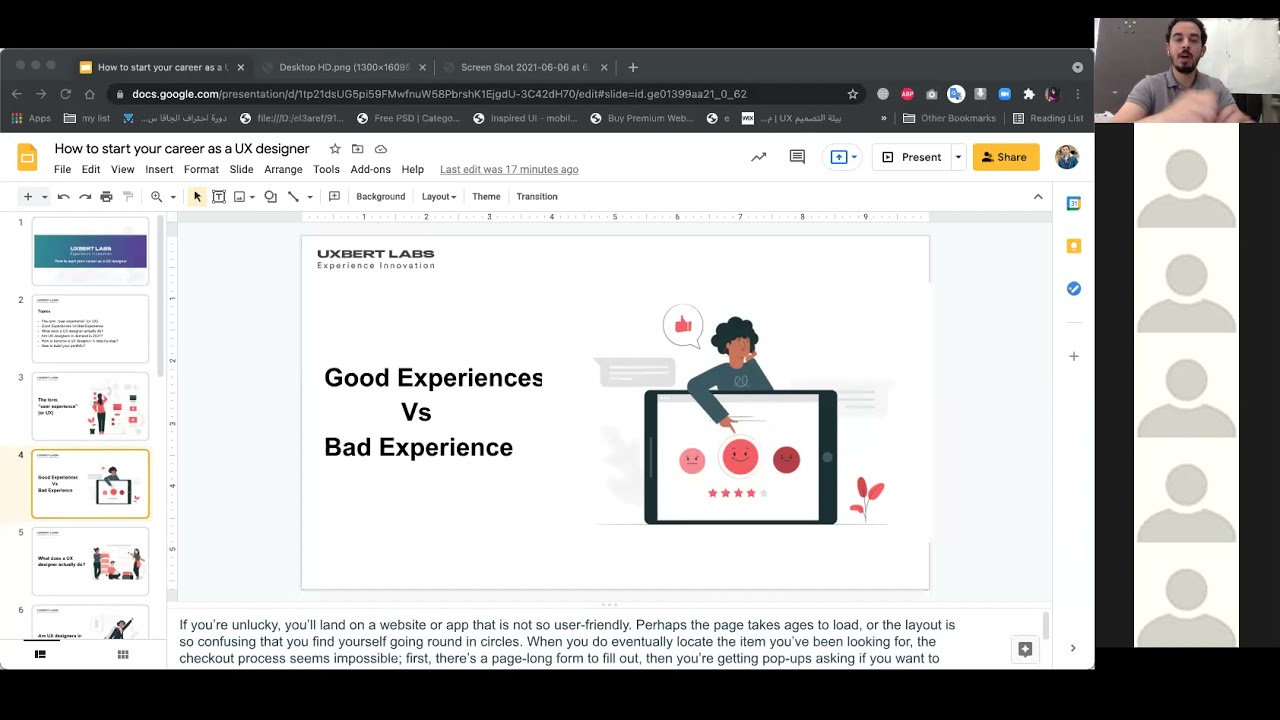Expand line type dropdown arrow

point(310,197)
